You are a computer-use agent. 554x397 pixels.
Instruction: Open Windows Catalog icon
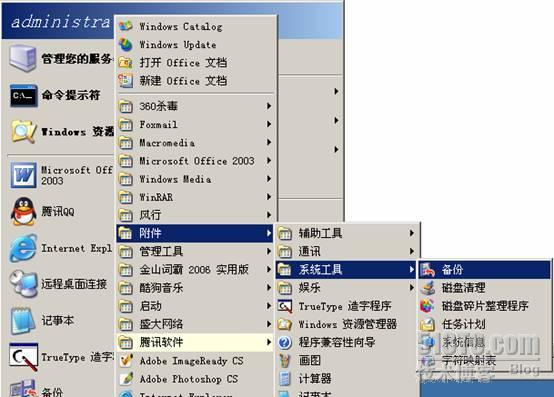click(125, 26)
